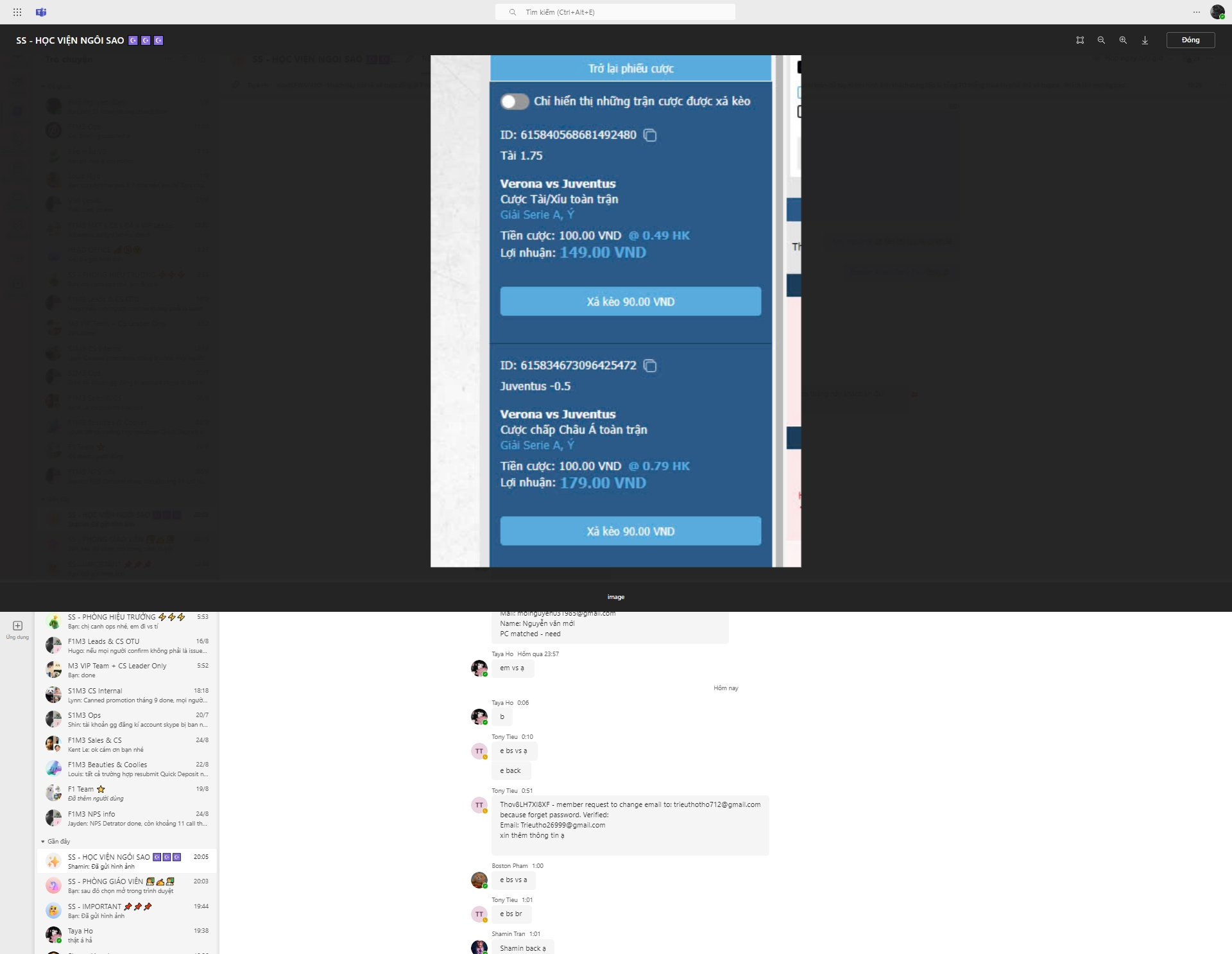
Task: Open the Taya Ho chat in list
Action: pos(127,935)
